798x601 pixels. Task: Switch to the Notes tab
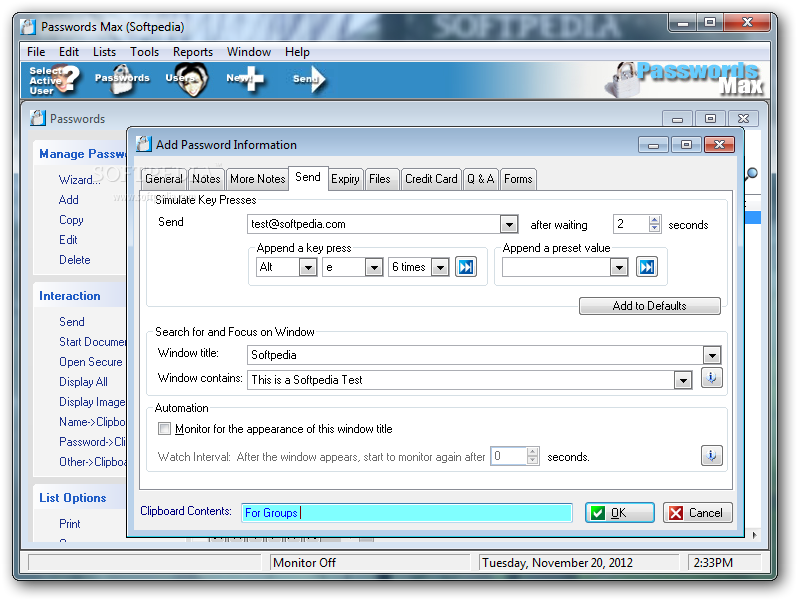click(x=206, y=179)
